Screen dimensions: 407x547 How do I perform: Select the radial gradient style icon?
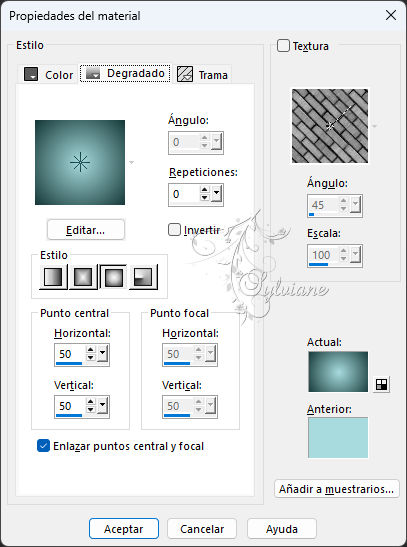click(143, 277)
